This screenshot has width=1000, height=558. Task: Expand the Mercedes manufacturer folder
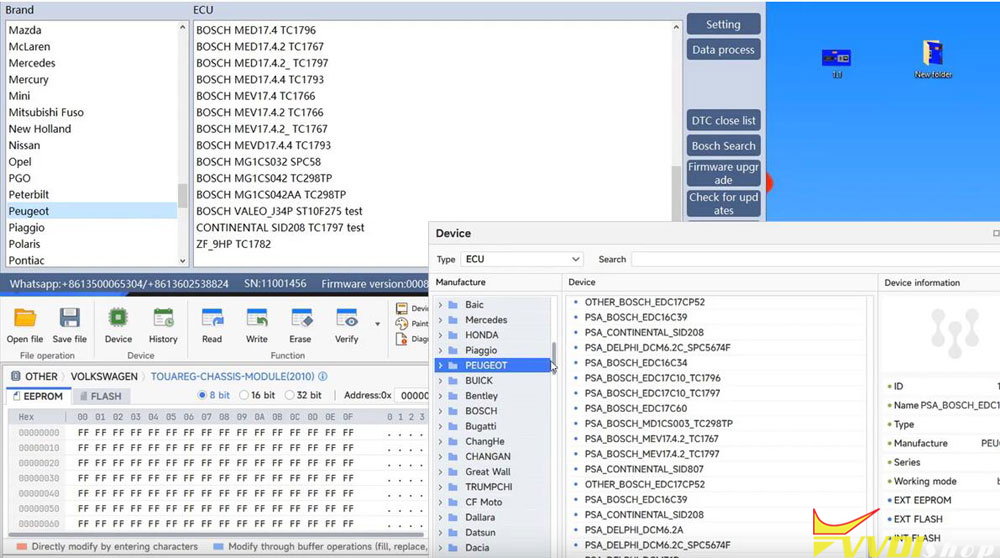click(440, 320)
